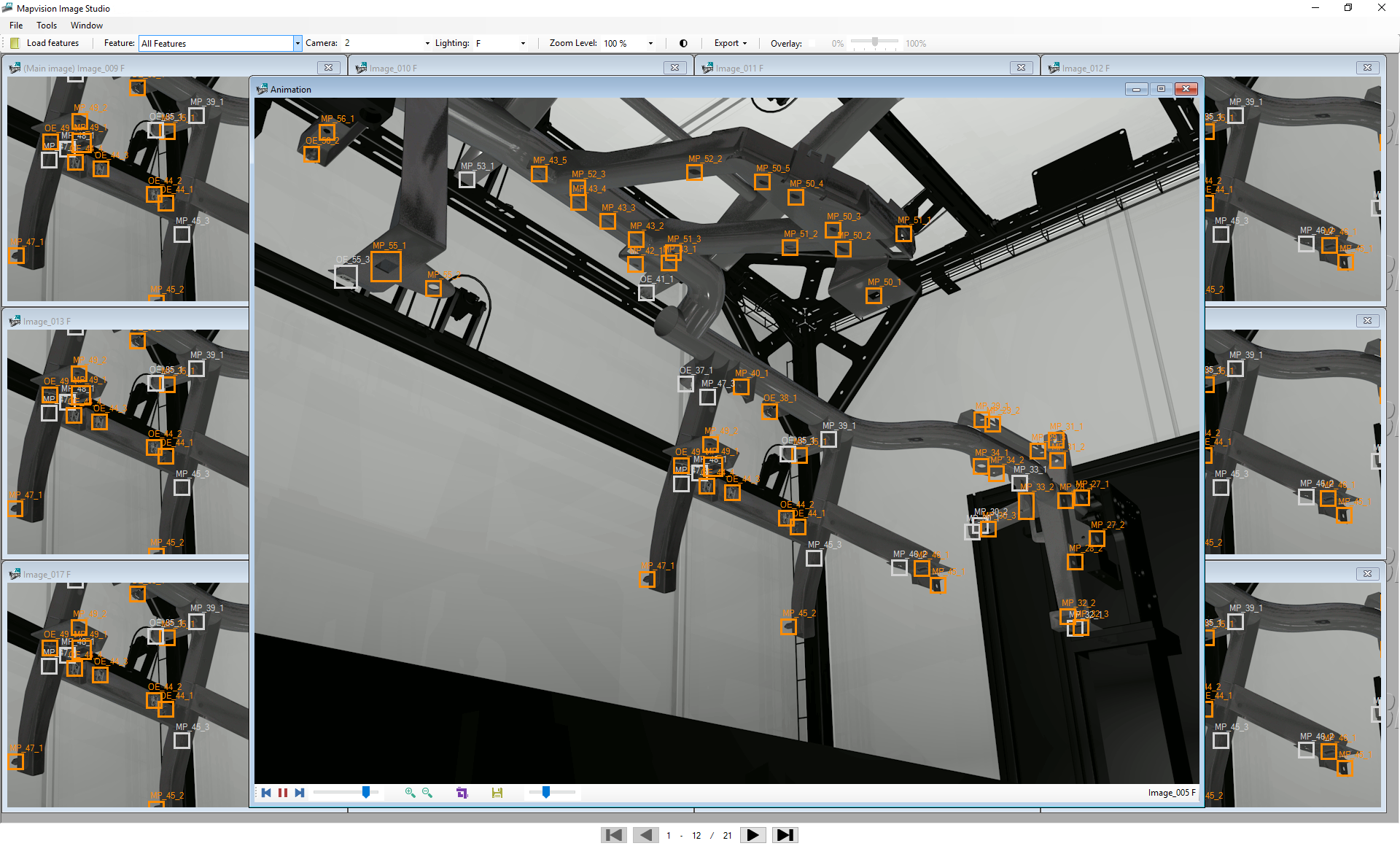
Task: Click the Load features icon
Action: coord(15,43)
